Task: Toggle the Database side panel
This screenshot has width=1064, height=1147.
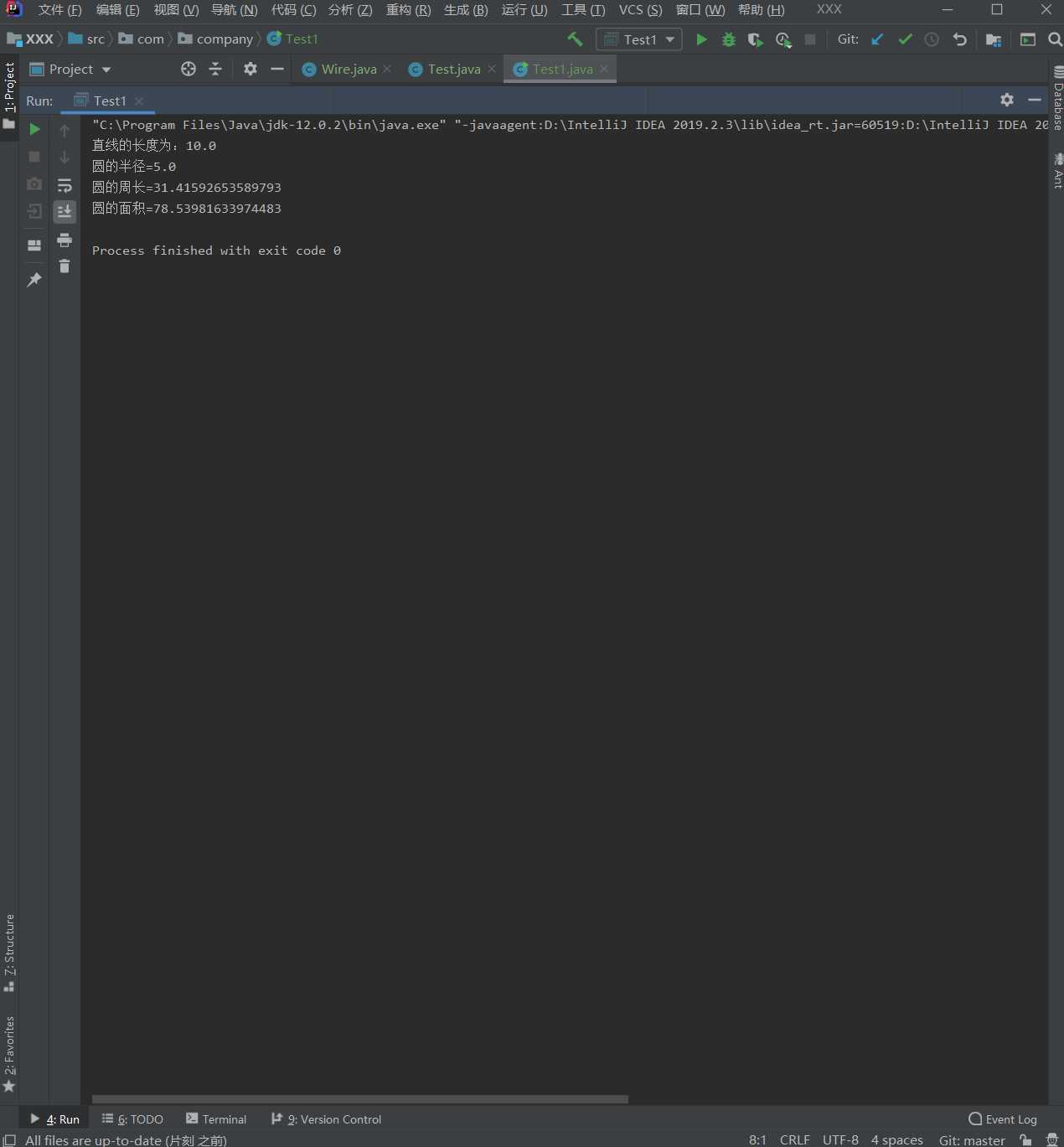Action: tap(1058, 99)
